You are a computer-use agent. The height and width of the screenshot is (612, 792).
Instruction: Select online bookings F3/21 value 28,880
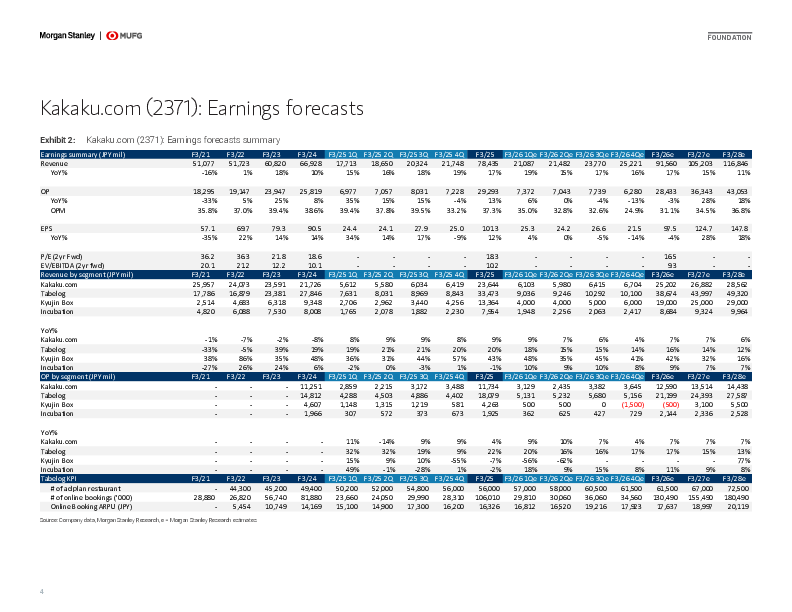pos(204,497)
